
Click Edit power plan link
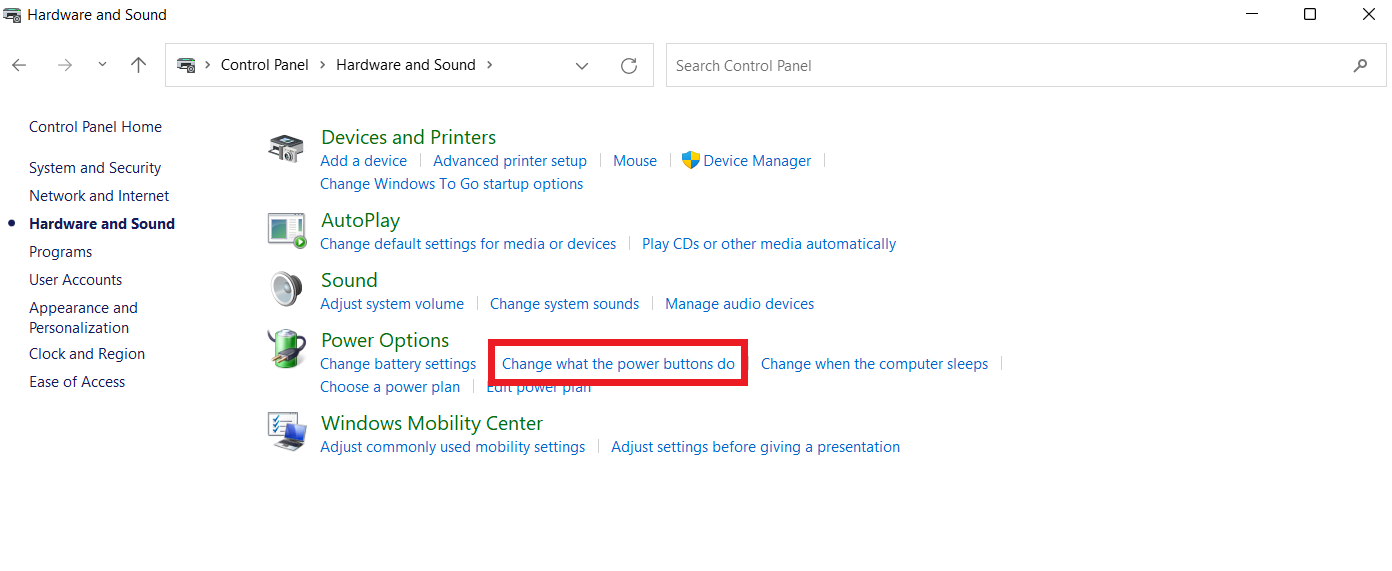pyautogui.click(x=538, y=387)
